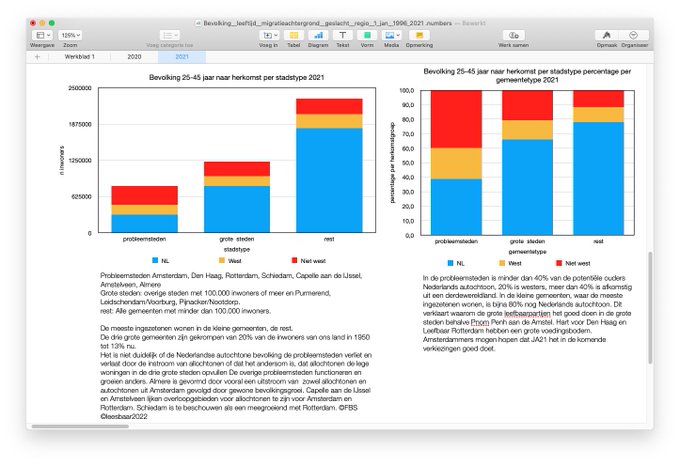Screen dimensions: 680x465
Task: Click paragraph starting De meeste ingezetenen wonen
Action: pyautogui.click(x=236, y=372)
